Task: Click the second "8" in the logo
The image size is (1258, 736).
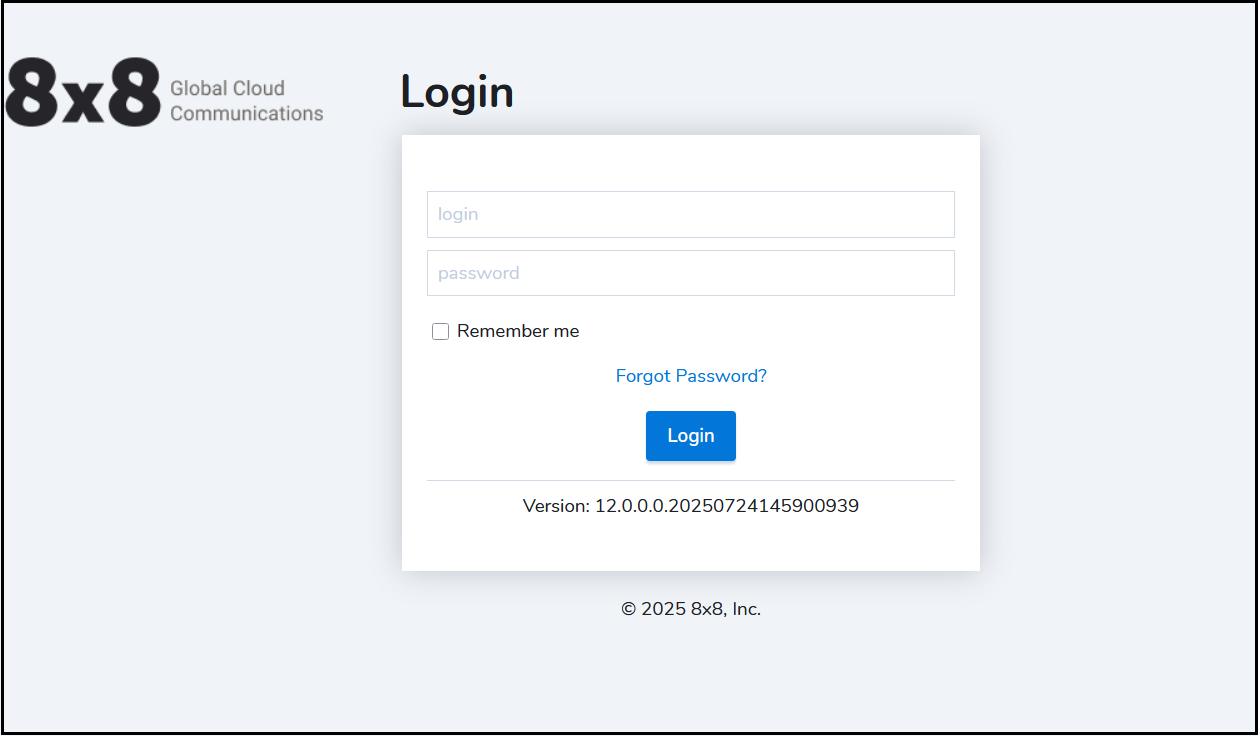Action: pos(134,93)
